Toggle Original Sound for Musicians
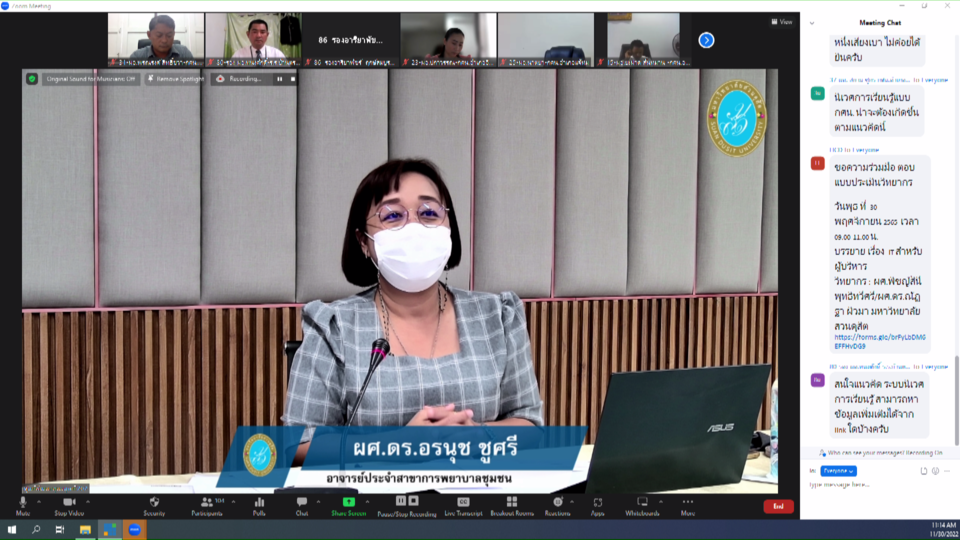The height and width of the screenshot is (540, 960). [x=90, y=79]
